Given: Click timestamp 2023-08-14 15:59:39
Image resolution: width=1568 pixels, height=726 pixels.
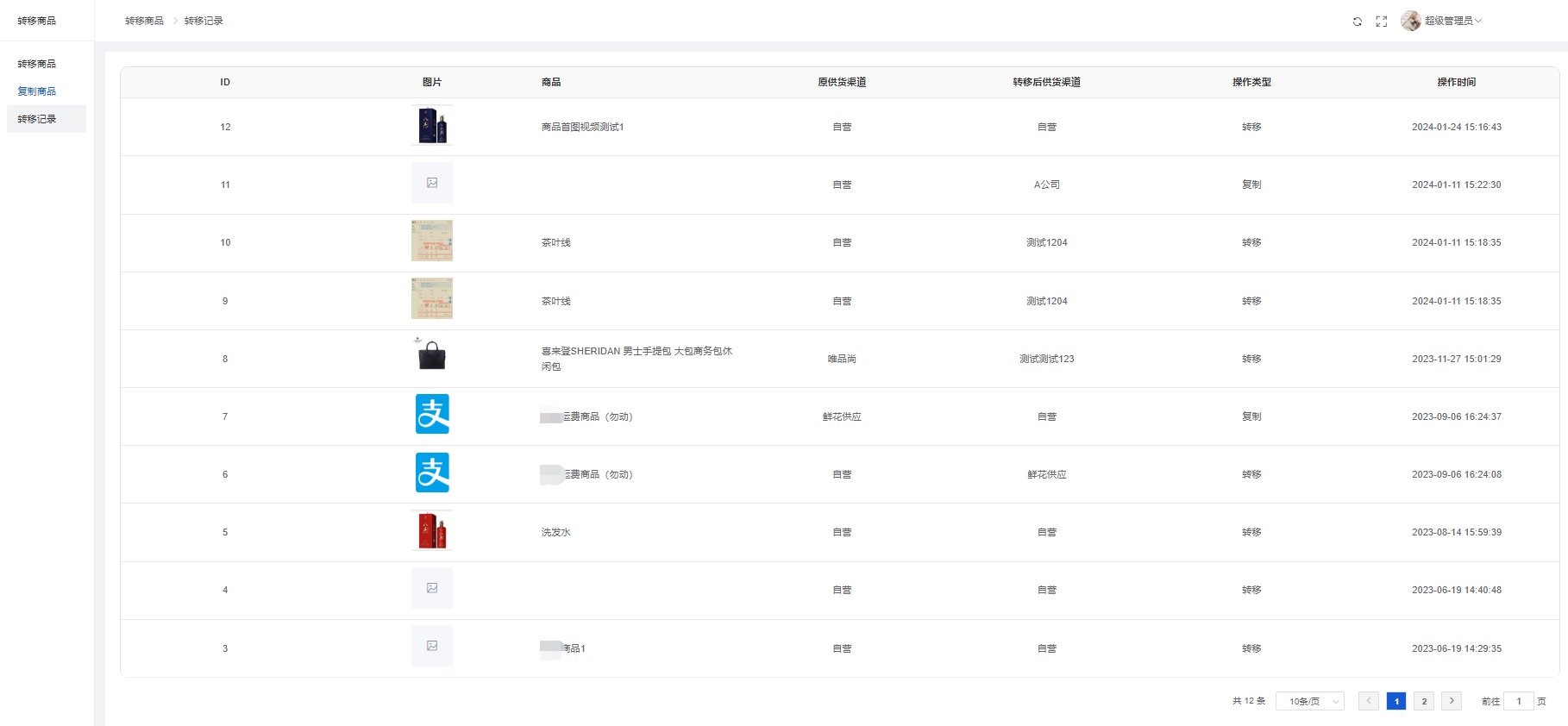Looking at the screenshot, I should [1457, 533].
